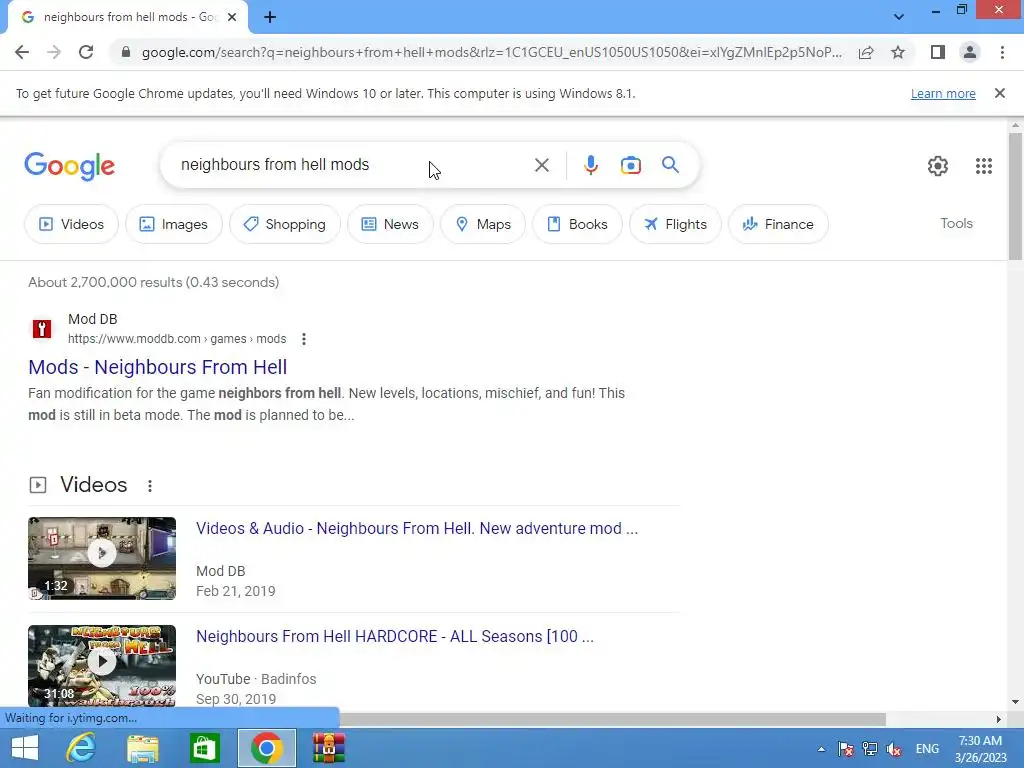Switch to Videos results filter

click(x=71, y=224)
